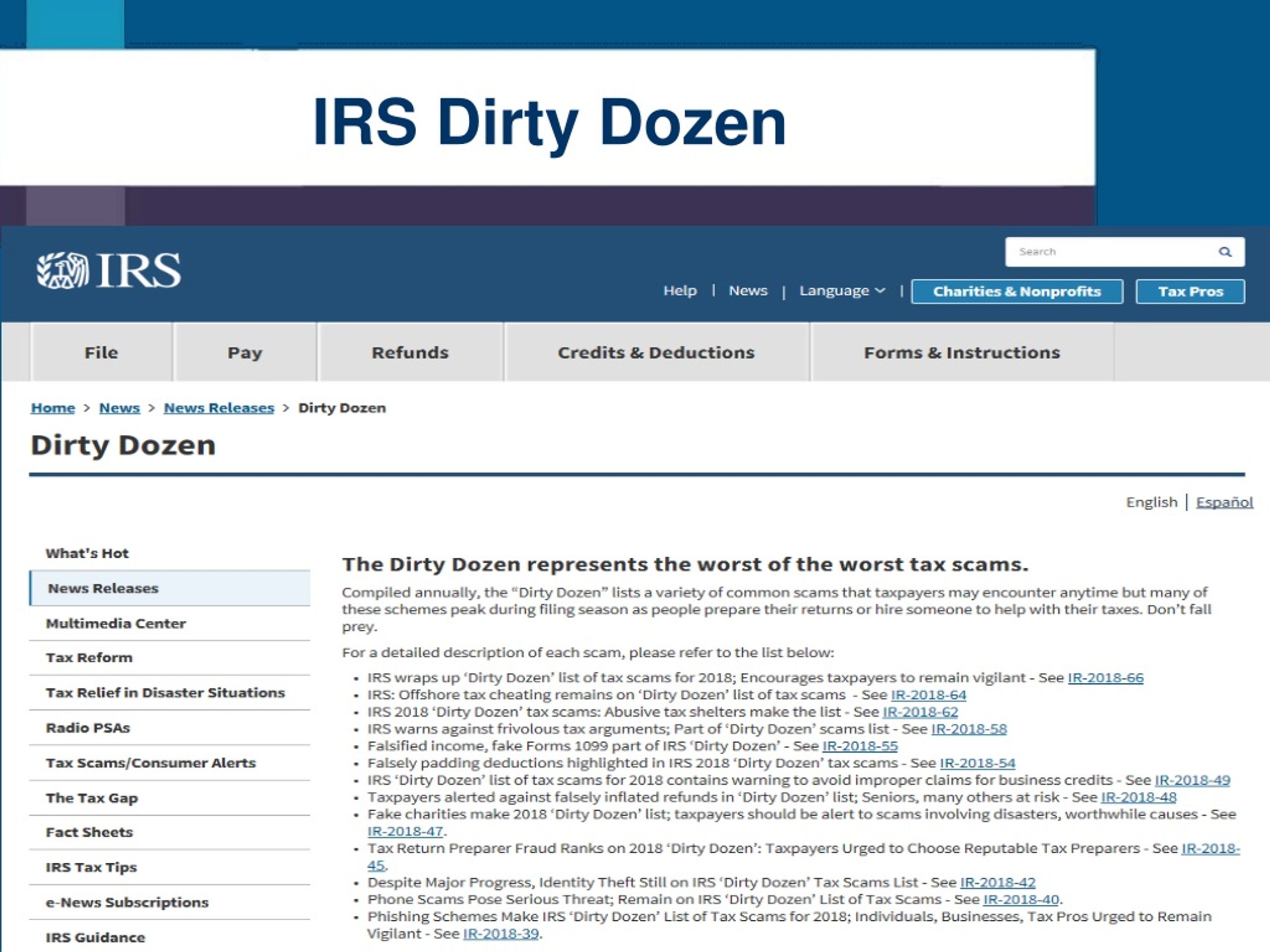Click the Dirty Dozen breadcrumb text
This screenshot has width=1270, height=952.
point(342,408)
